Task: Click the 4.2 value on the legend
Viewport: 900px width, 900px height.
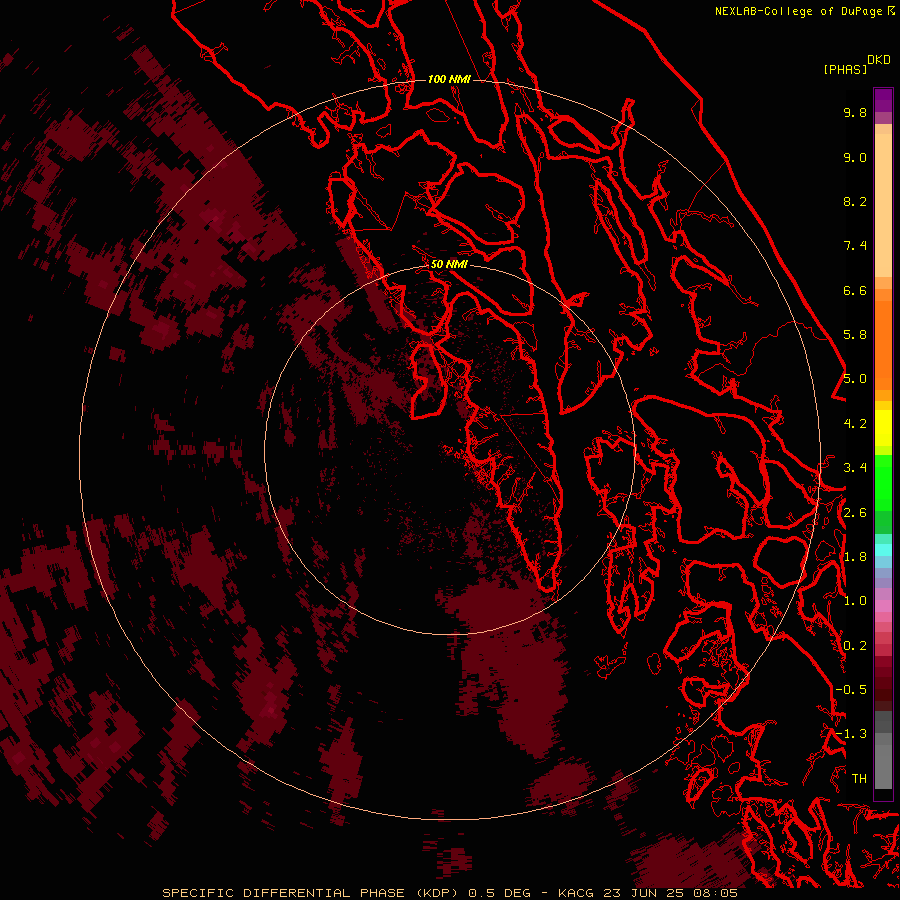Action: [x=855, y=424]
